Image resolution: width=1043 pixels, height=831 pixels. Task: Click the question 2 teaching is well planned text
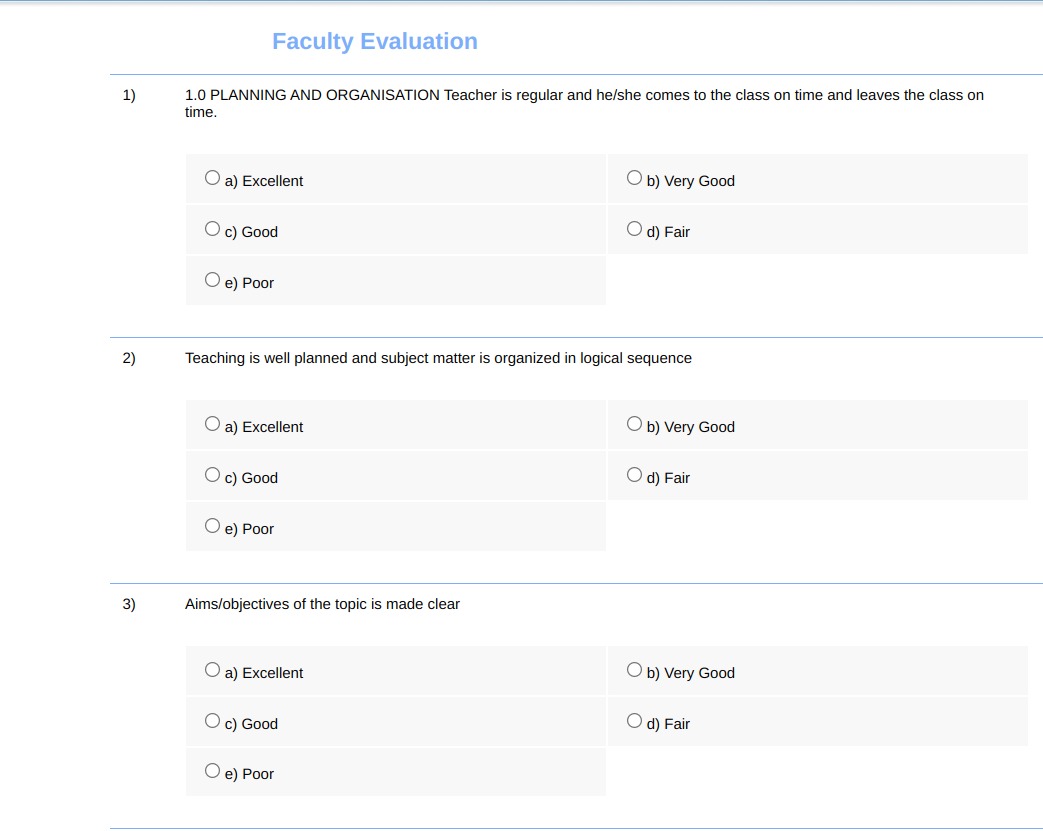pos(438,358)
